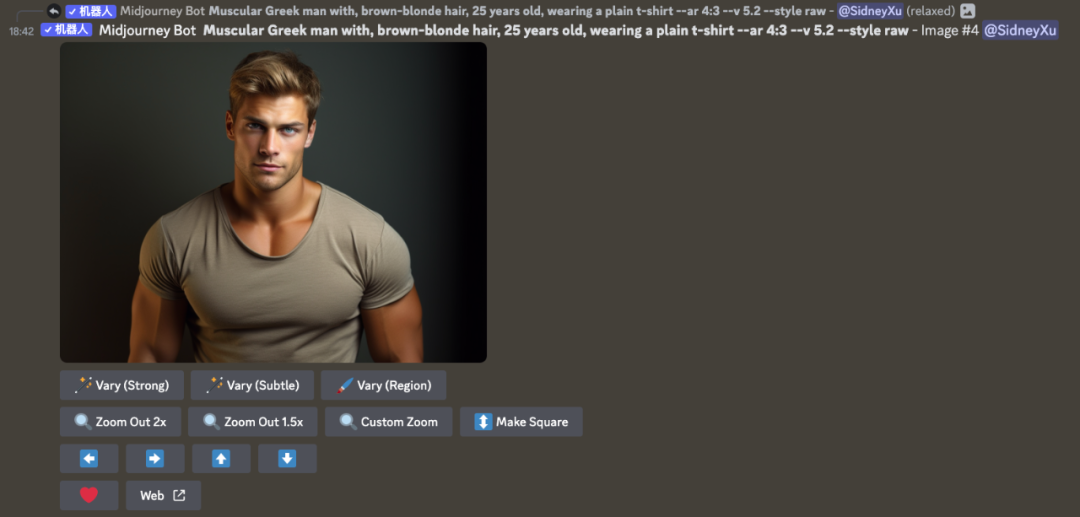The width and height of the screenshot is (1080, 517).
Task: Choose Zoom Out 1.5x
Action: (x=253, y=422)
